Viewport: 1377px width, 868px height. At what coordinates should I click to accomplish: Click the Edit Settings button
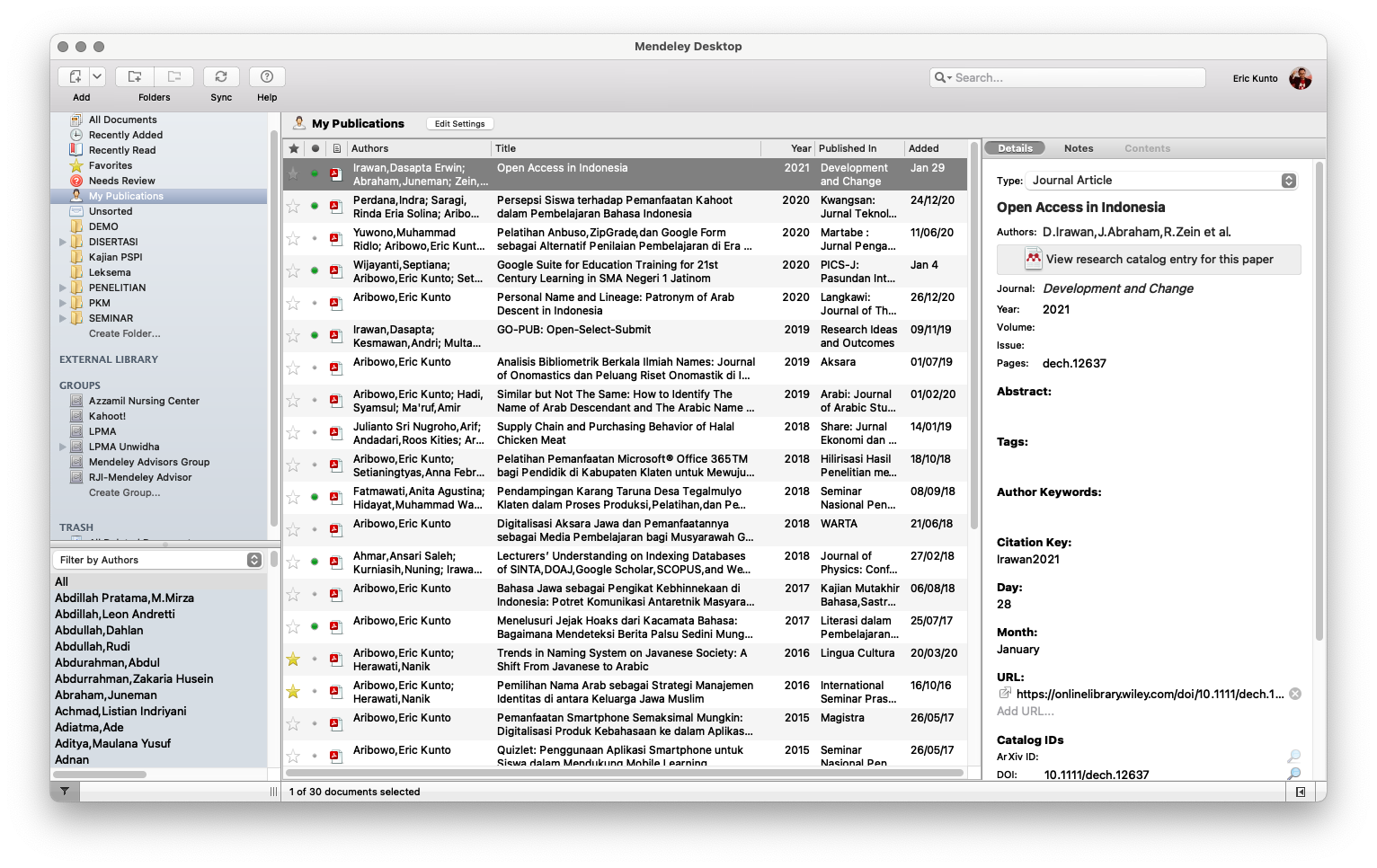tap(459, 124)
